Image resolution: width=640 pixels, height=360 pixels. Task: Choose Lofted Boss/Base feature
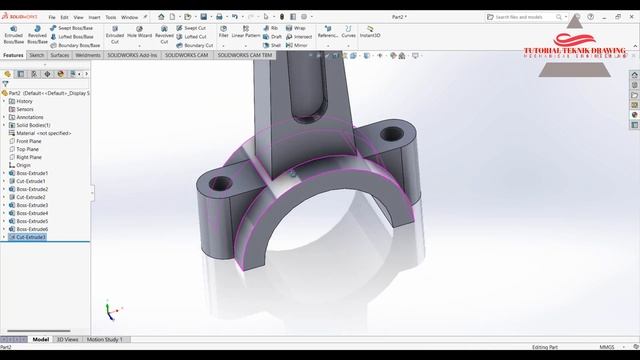pyautogui.click(x=72, y=37)
